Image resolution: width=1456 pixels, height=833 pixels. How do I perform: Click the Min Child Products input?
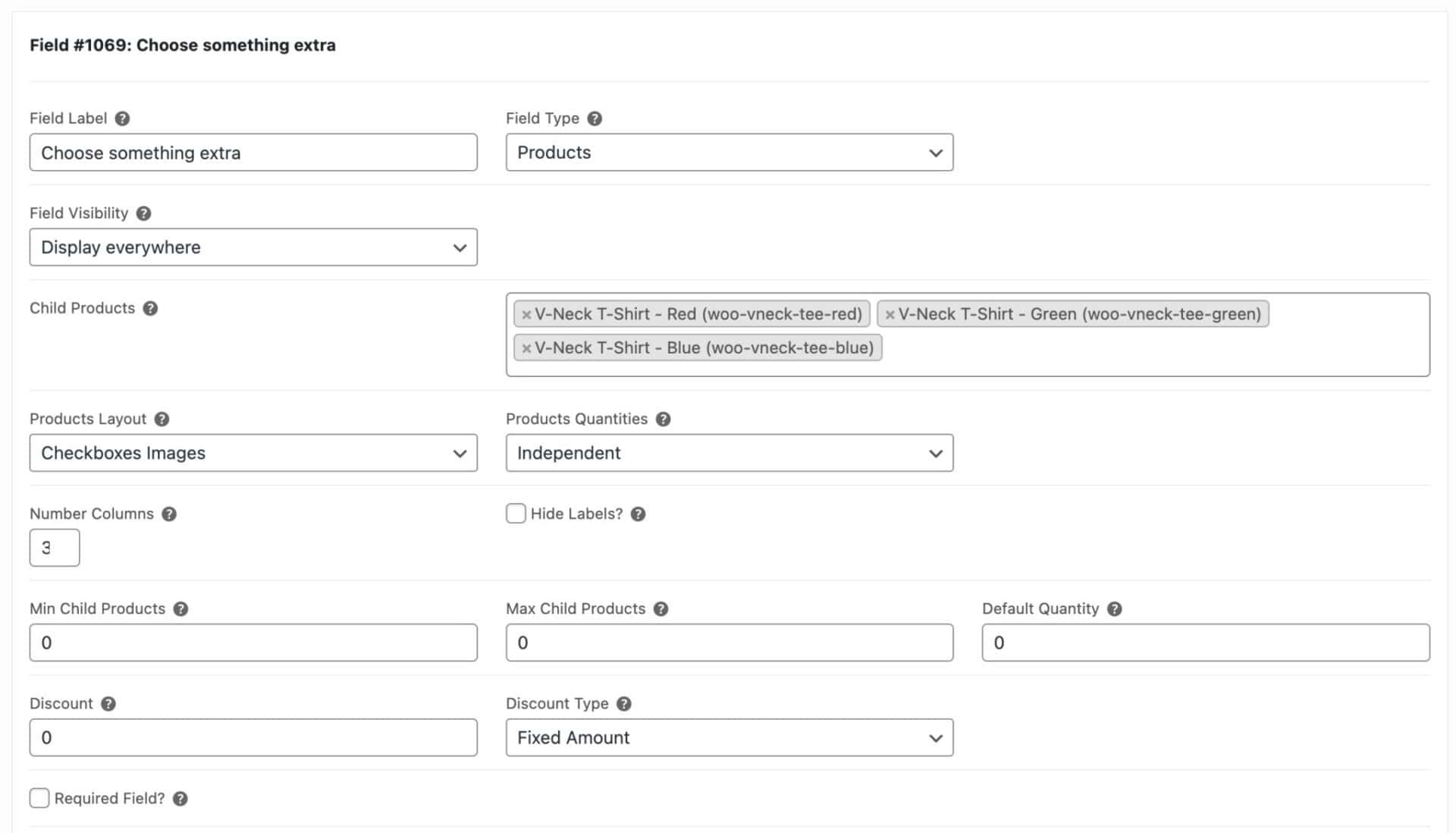(x=253, y=643)
